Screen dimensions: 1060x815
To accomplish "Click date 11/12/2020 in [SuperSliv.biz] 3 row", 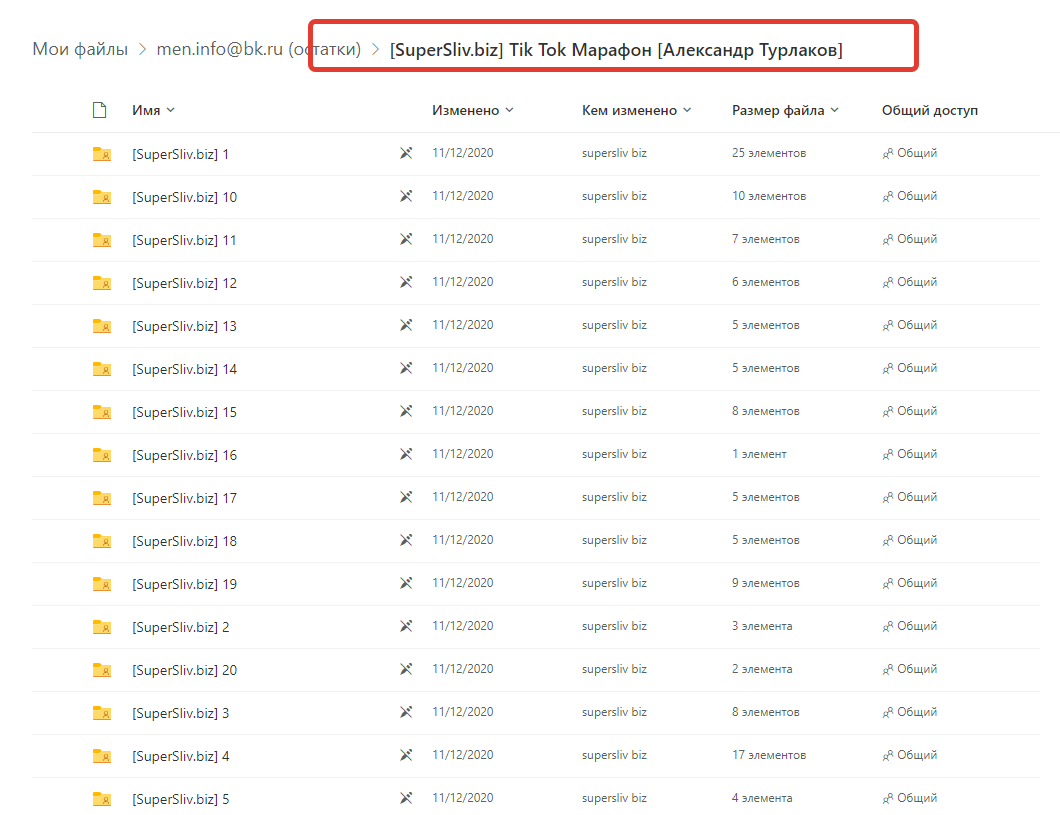I will click(x=463, y=712).
